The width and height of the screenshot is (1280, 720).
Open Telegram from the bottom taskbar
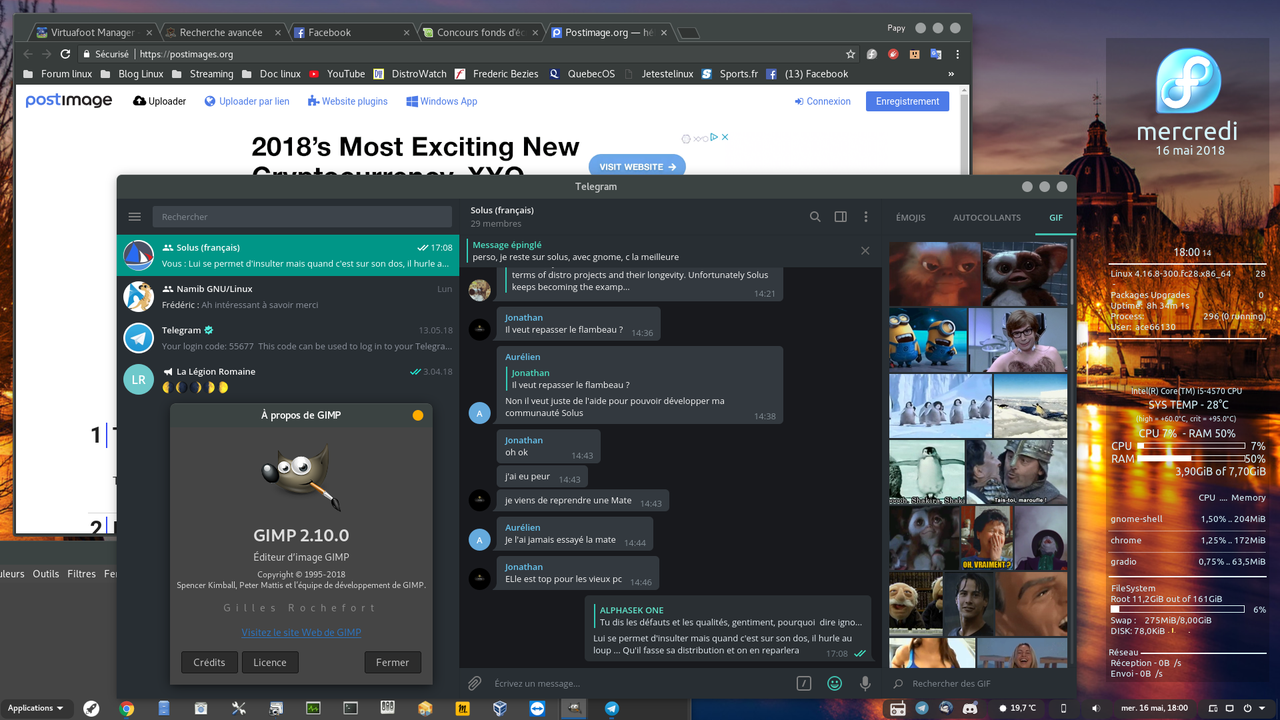click(x=611, y=708)
